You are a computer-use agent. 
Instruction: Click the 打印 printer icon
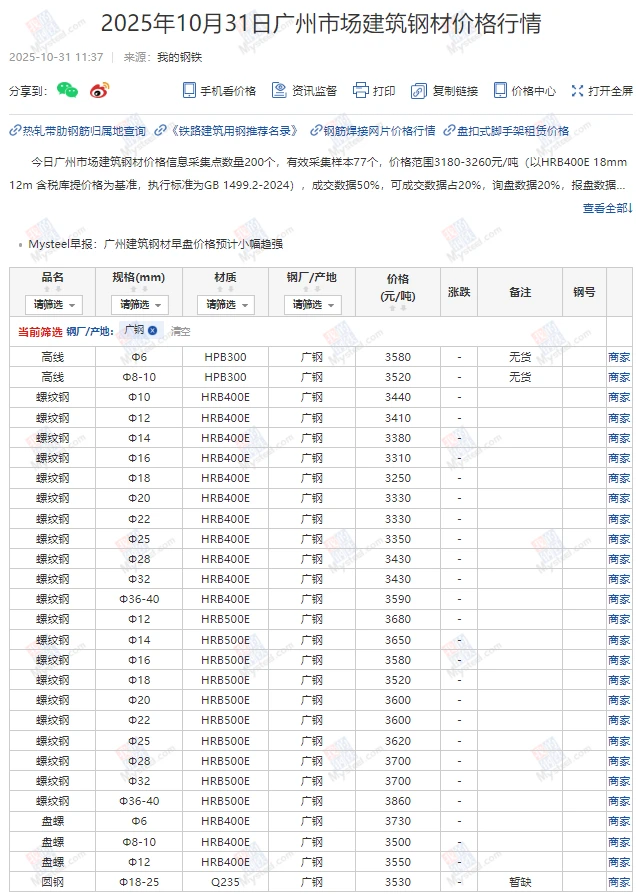[360, 91]
